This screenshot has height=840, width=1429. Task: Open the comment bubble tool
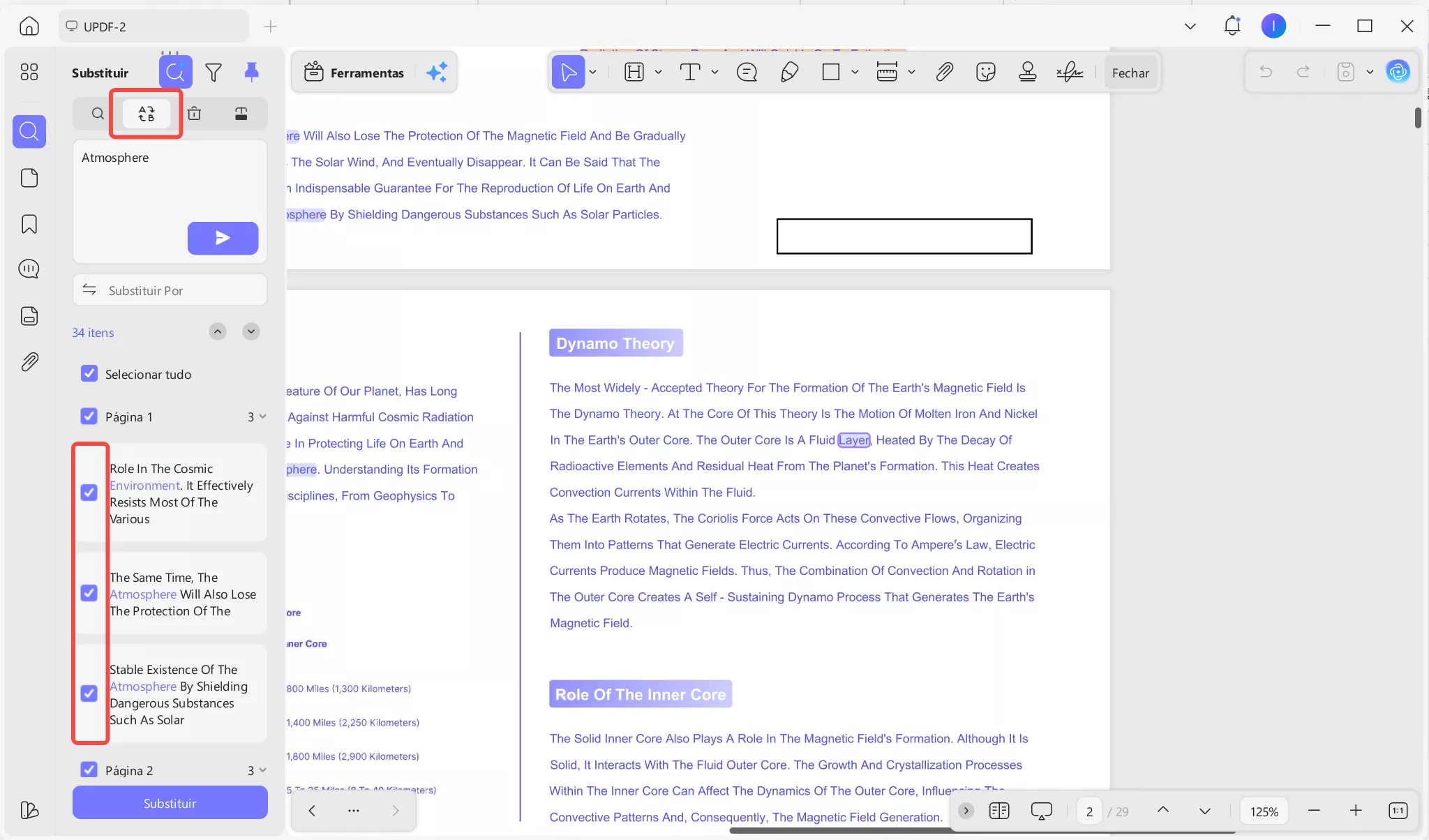click(x=747, y=72)
